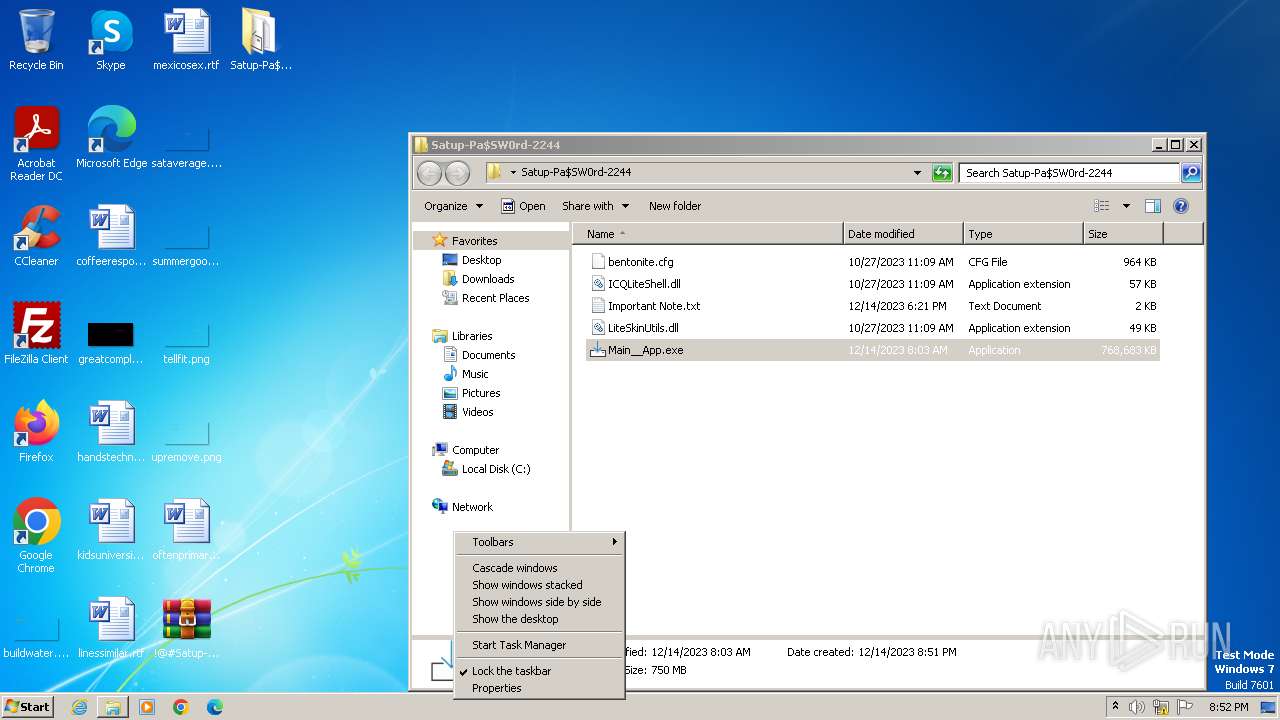Select LiteSkinUtils.dll file
This screenshot has height=720, width=1280.
873,328
